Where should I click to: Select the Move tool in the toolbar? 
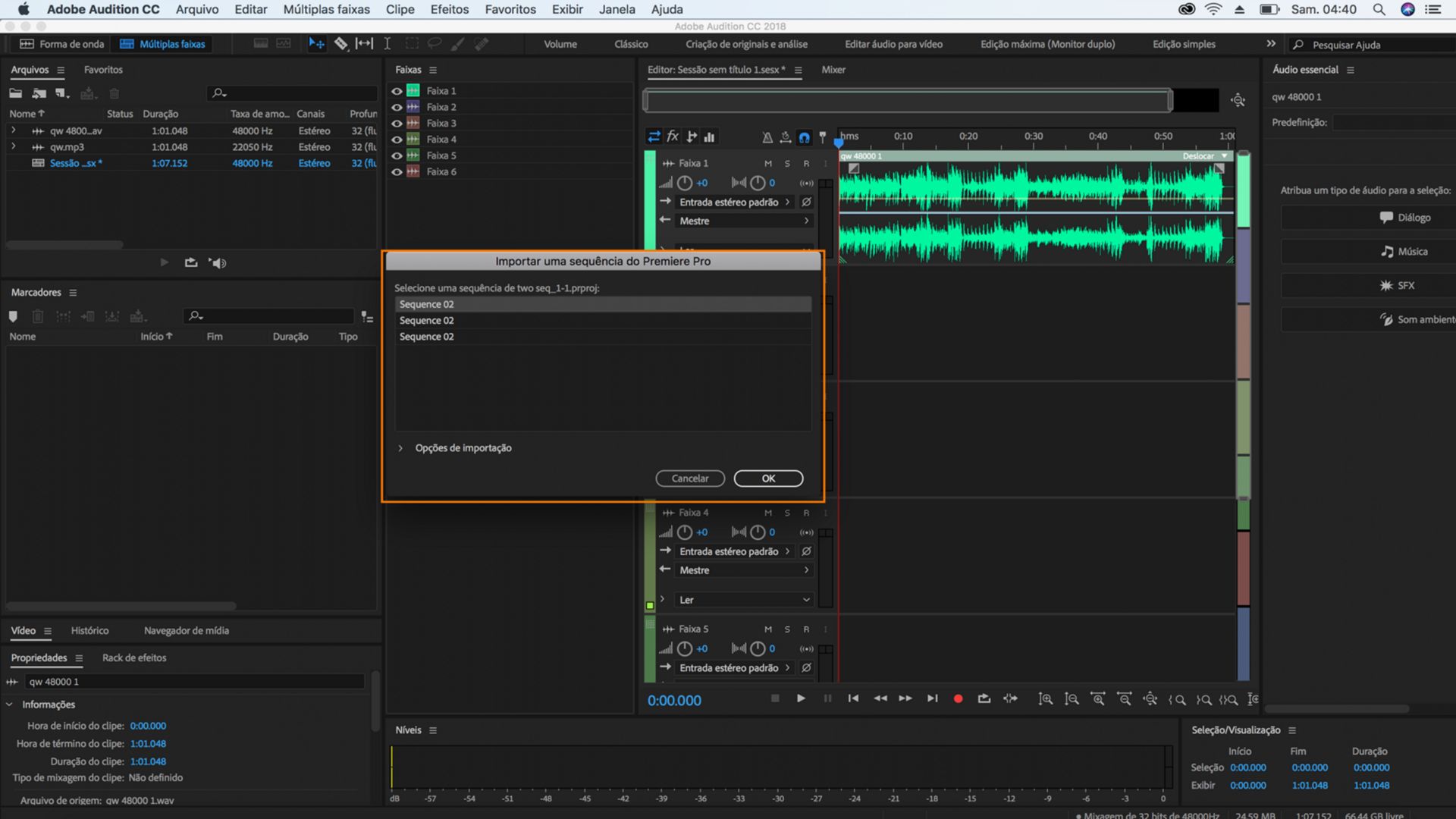tap(316, 43)
